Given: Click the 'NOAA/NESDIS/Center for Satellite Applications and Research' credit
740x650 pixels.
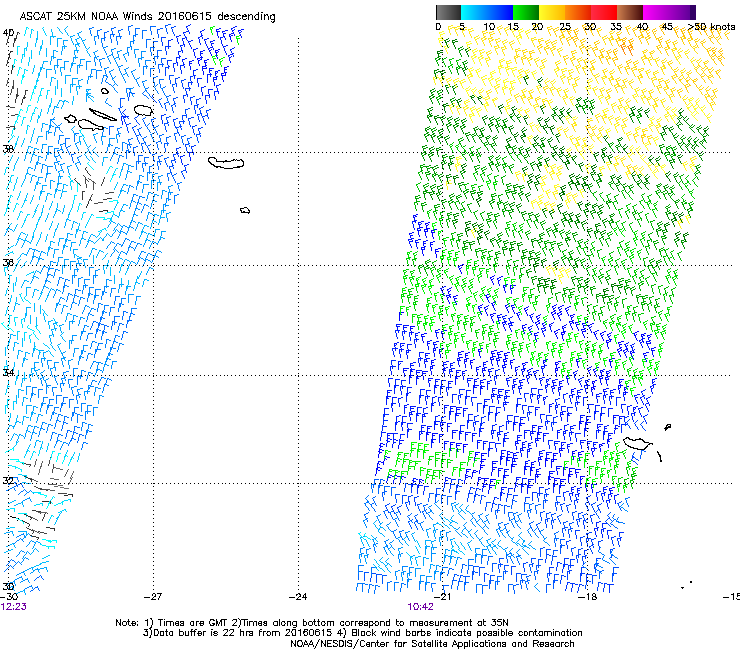Looking at the screenshot, I should 432,644.
